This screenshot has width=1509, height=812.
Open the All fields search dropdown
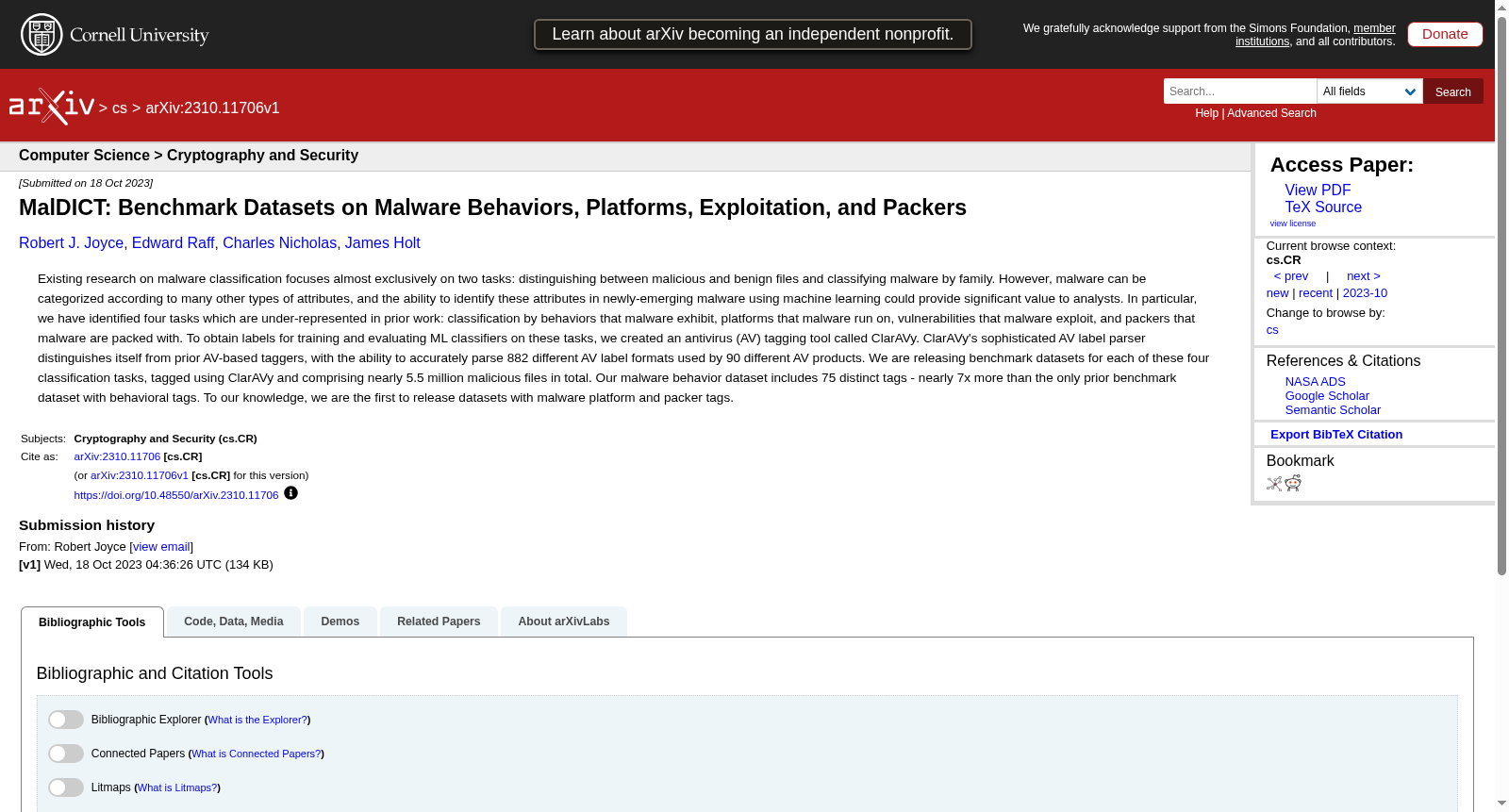pyautogui.click(x=1369, y=91)
